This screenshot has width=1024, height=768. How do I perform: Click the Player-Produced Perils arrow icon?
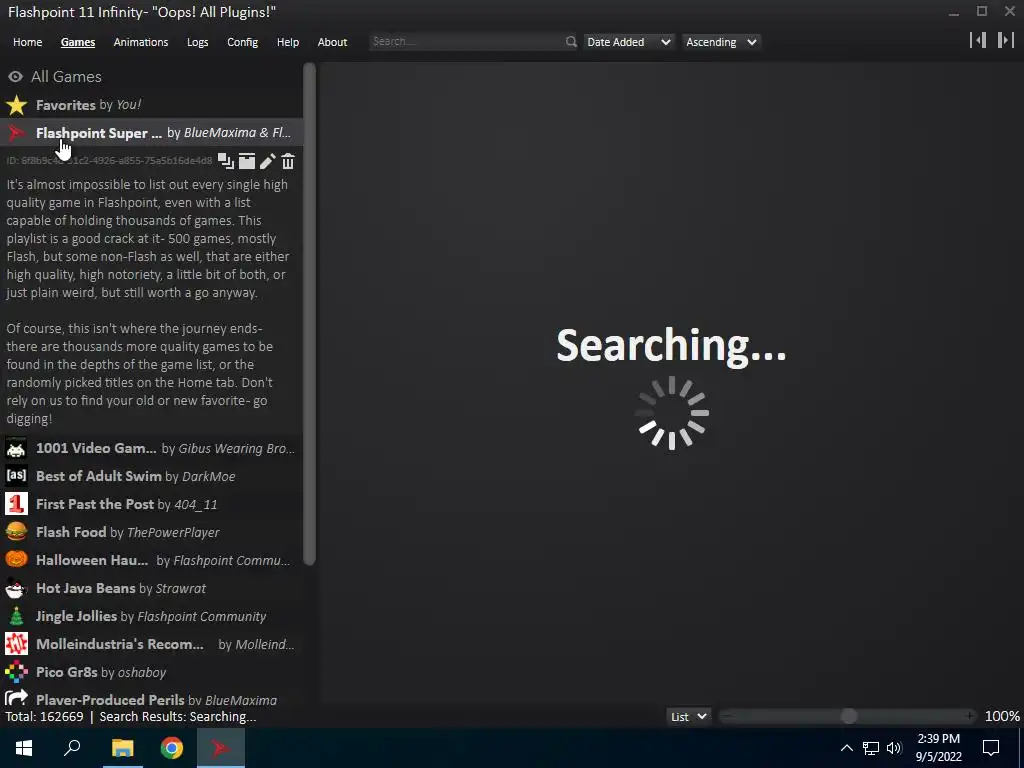click(16, 698)
